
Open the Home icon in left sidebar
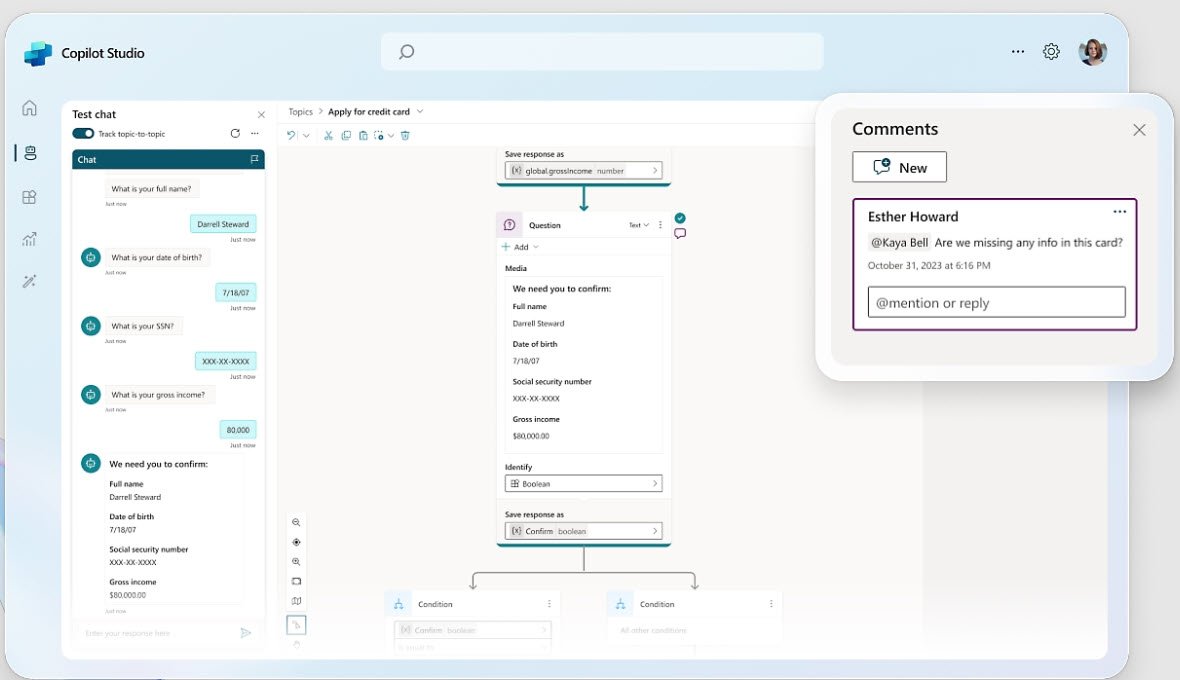pyautogui.click(x=29, y=108)
